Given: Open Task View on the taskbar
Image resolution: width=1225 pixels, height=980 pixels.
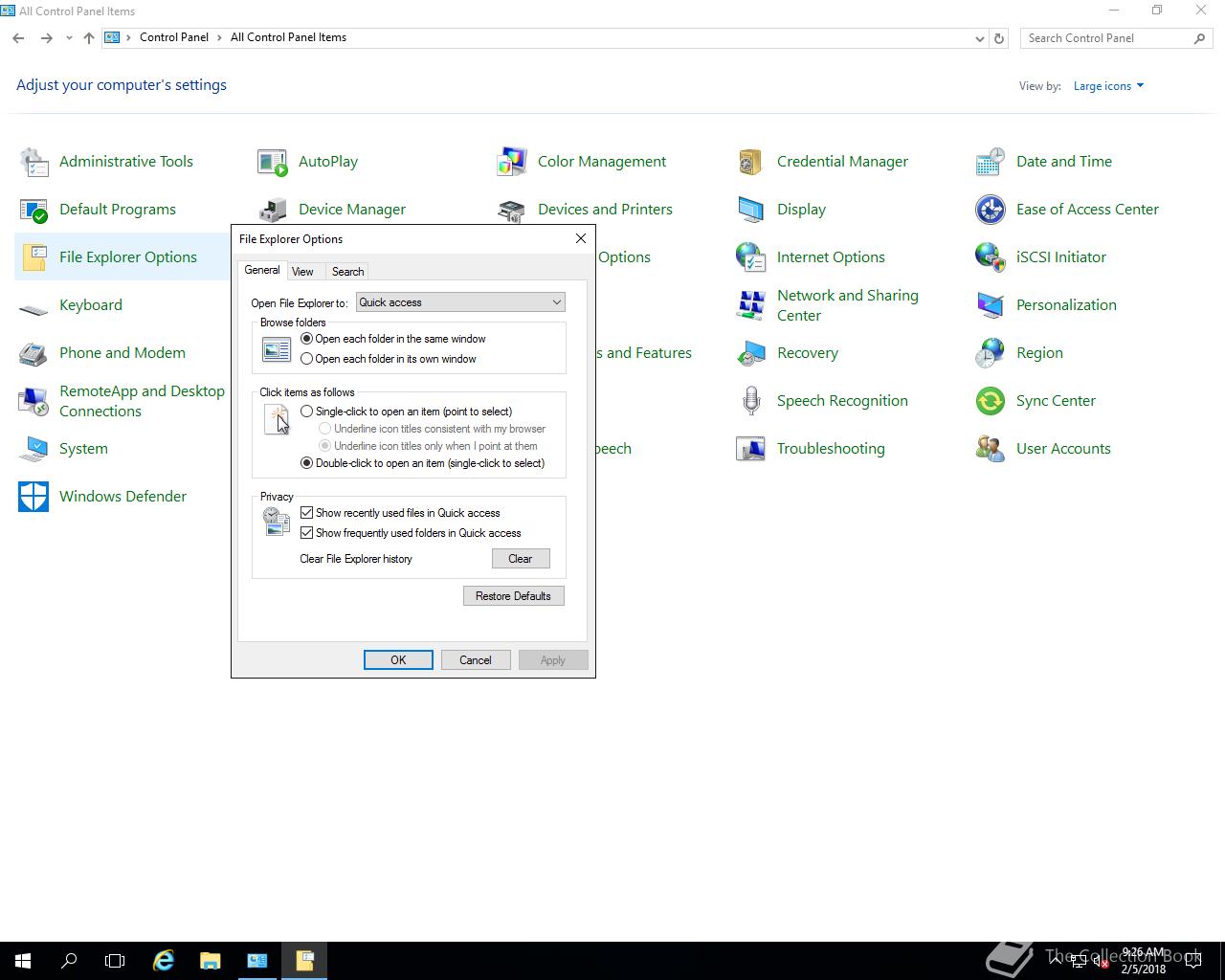Looking at the screenshot, I should click(x=115, y=961).
